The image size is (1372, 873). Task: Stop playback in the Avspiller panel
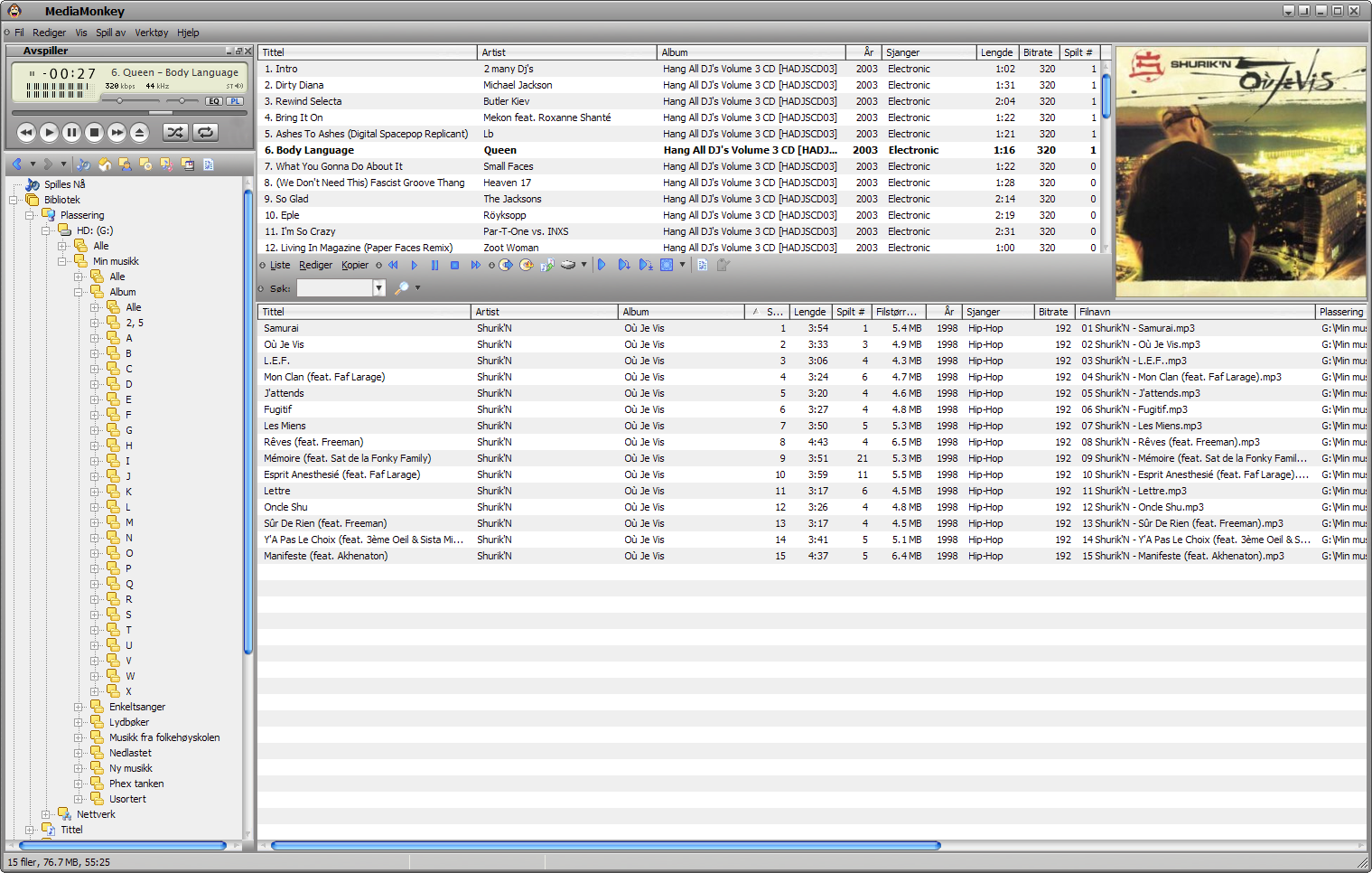[x=94, y=133]
